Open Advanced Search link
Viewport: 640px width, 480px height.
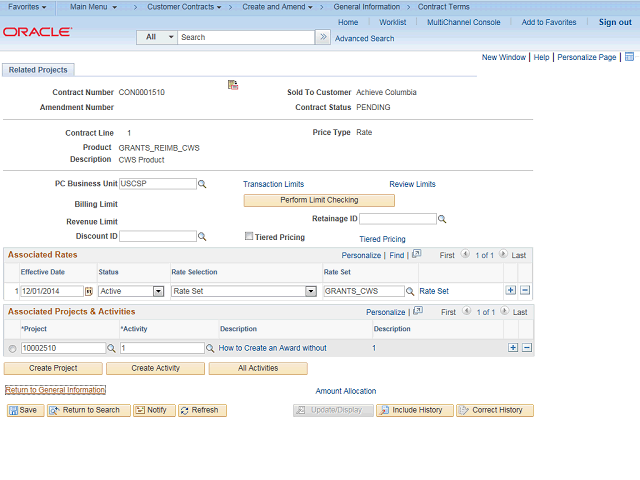click(x=364, y=38)
